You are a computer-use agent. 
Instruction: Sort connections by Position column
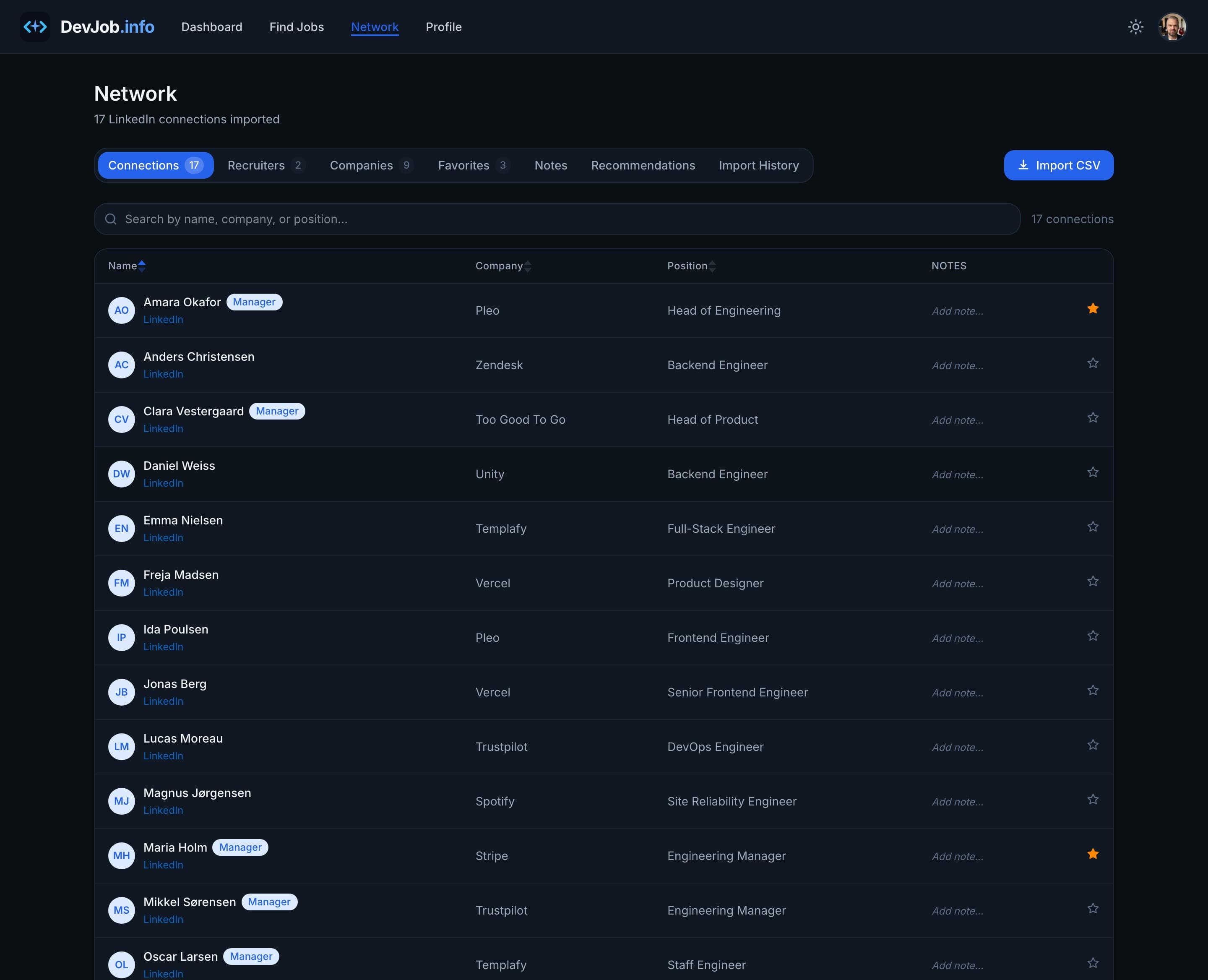point(692,266)
